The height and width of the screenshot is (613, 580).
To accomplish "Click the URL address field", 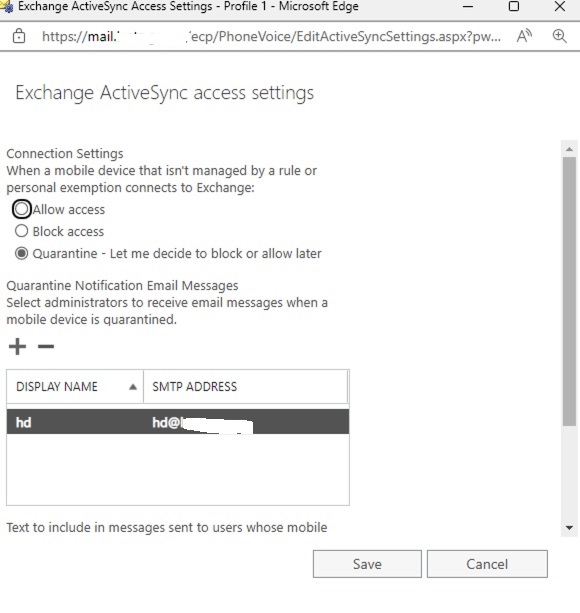I will (271, 36).
